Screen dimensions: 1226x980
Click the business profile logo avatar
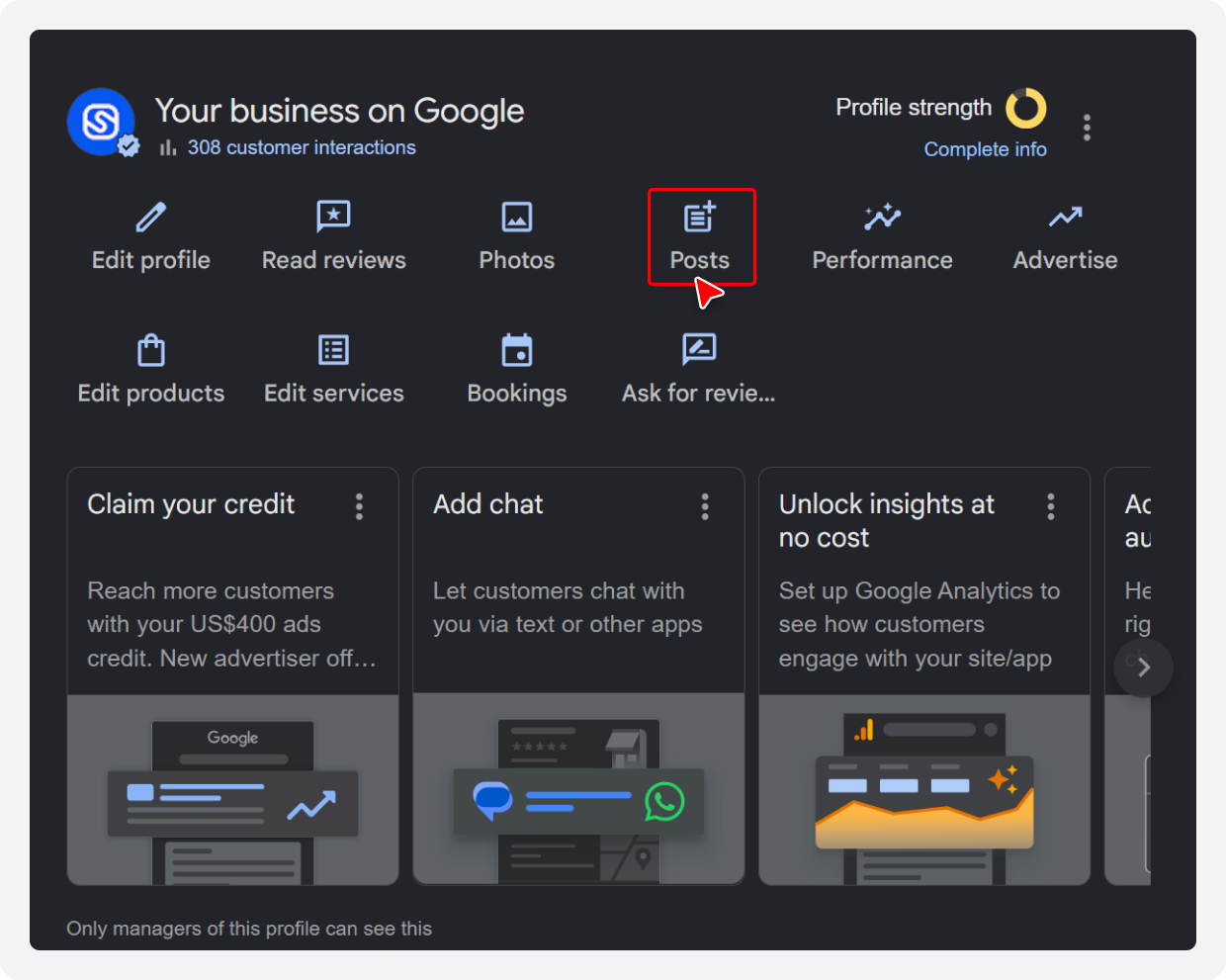pyautogui.click(x=102, y=123)
